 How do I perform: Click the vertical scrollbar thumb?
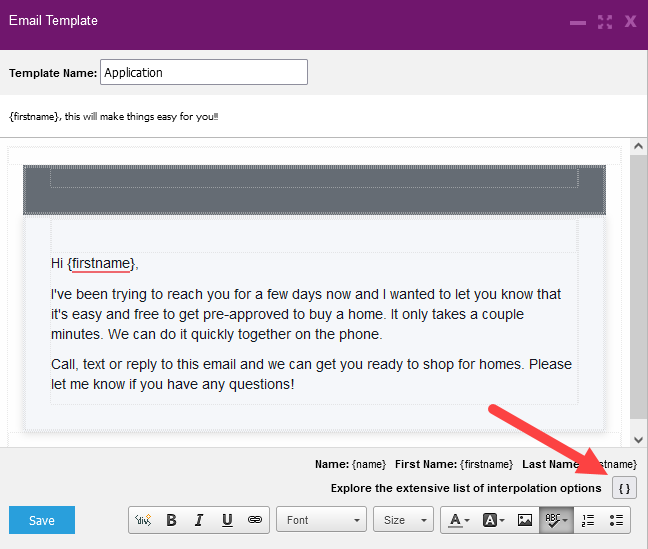pyautogui.click(x=638, y=287)
